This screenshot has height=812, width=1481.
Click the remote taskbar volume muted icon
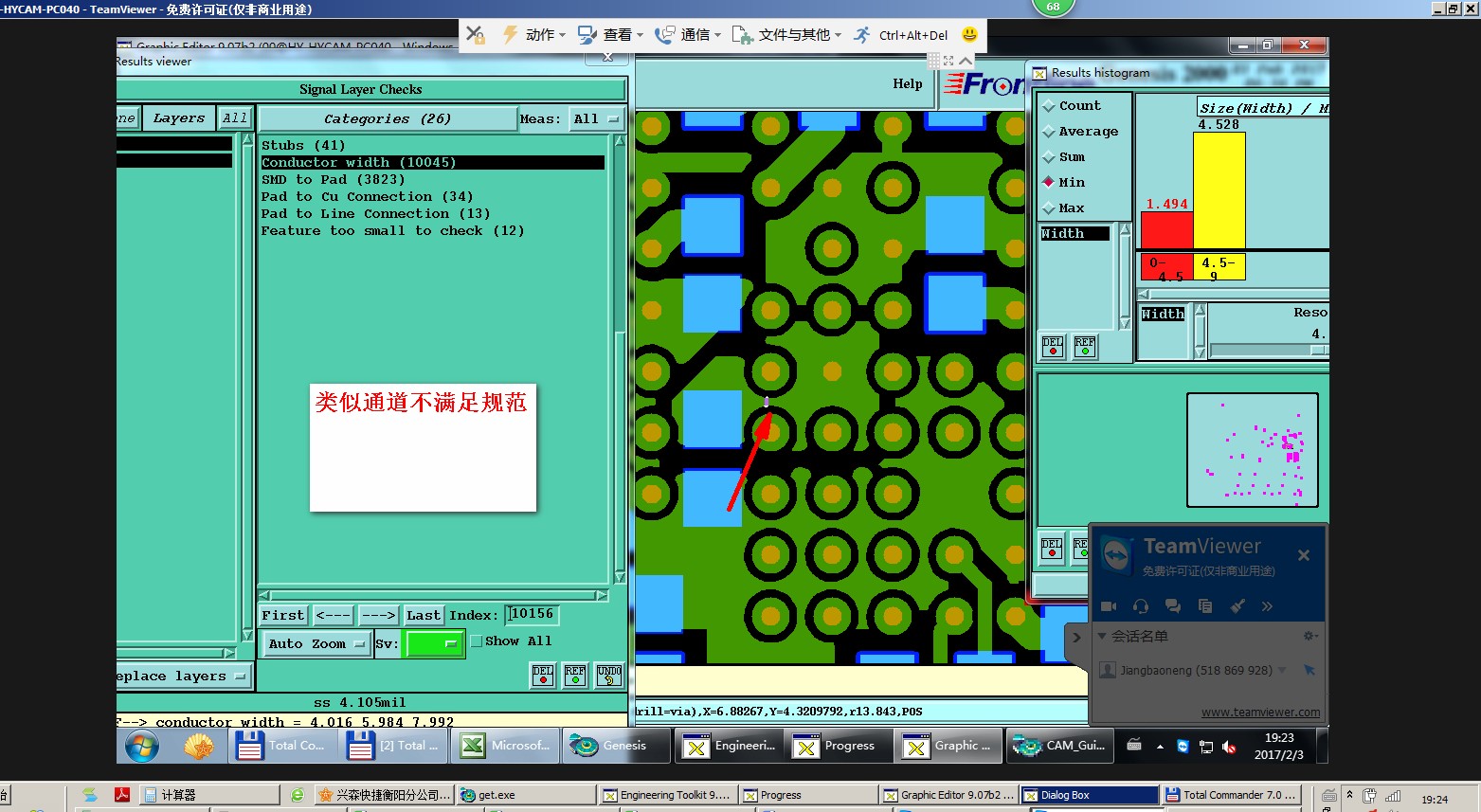pos(1229,747)
